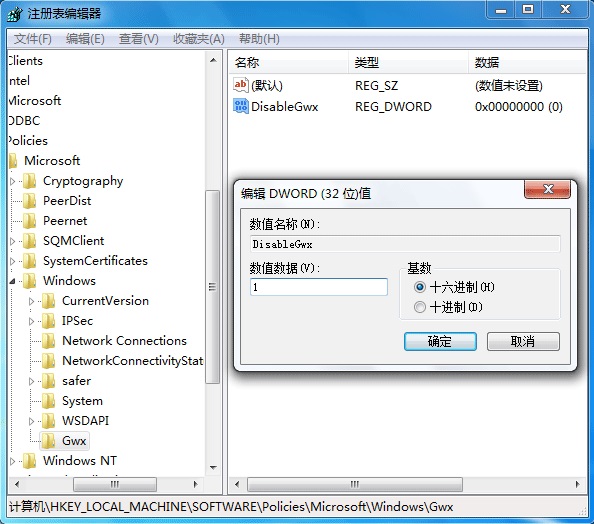The image size is (594, 524).
Task: Click the CurrentVersion folder icon
Action: [48, 301]
